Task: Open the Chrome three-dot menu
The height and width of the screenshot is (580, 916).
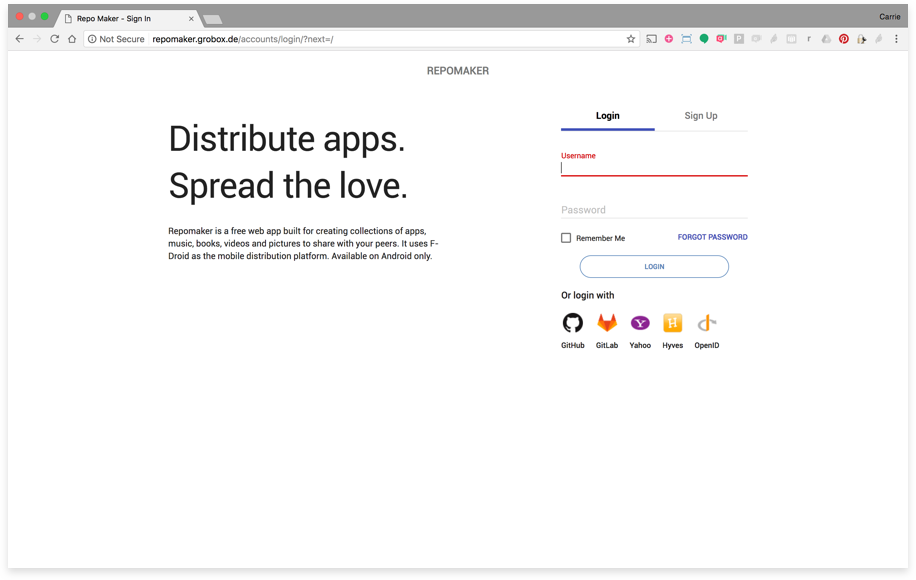Action: [x=897, y=39]
